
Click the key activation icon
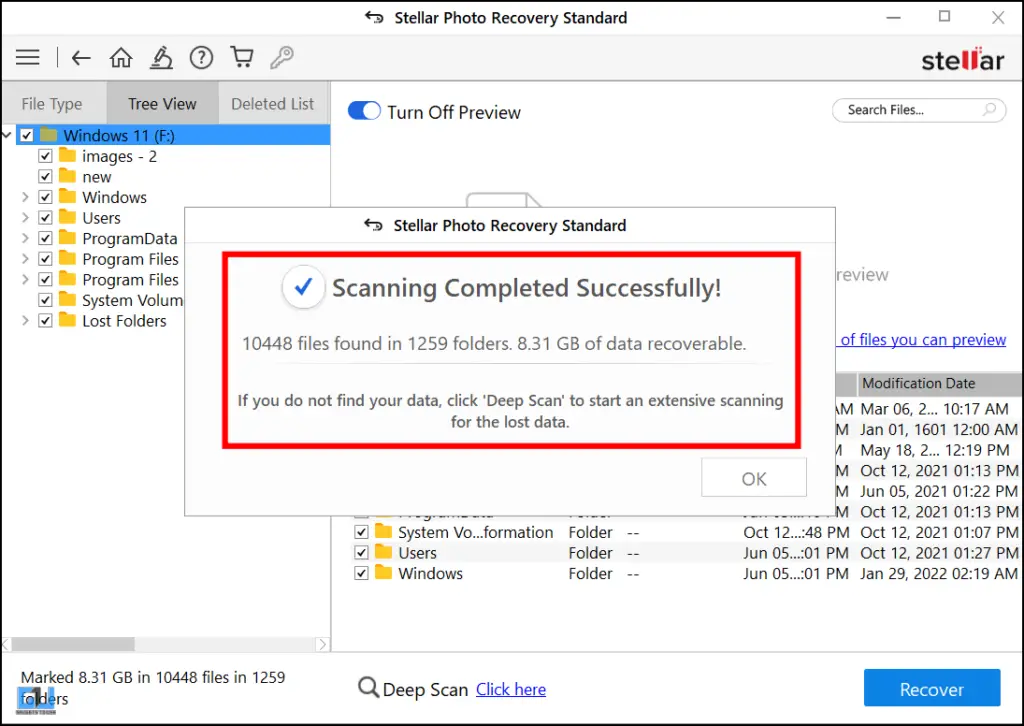click(x=281, y=58)
